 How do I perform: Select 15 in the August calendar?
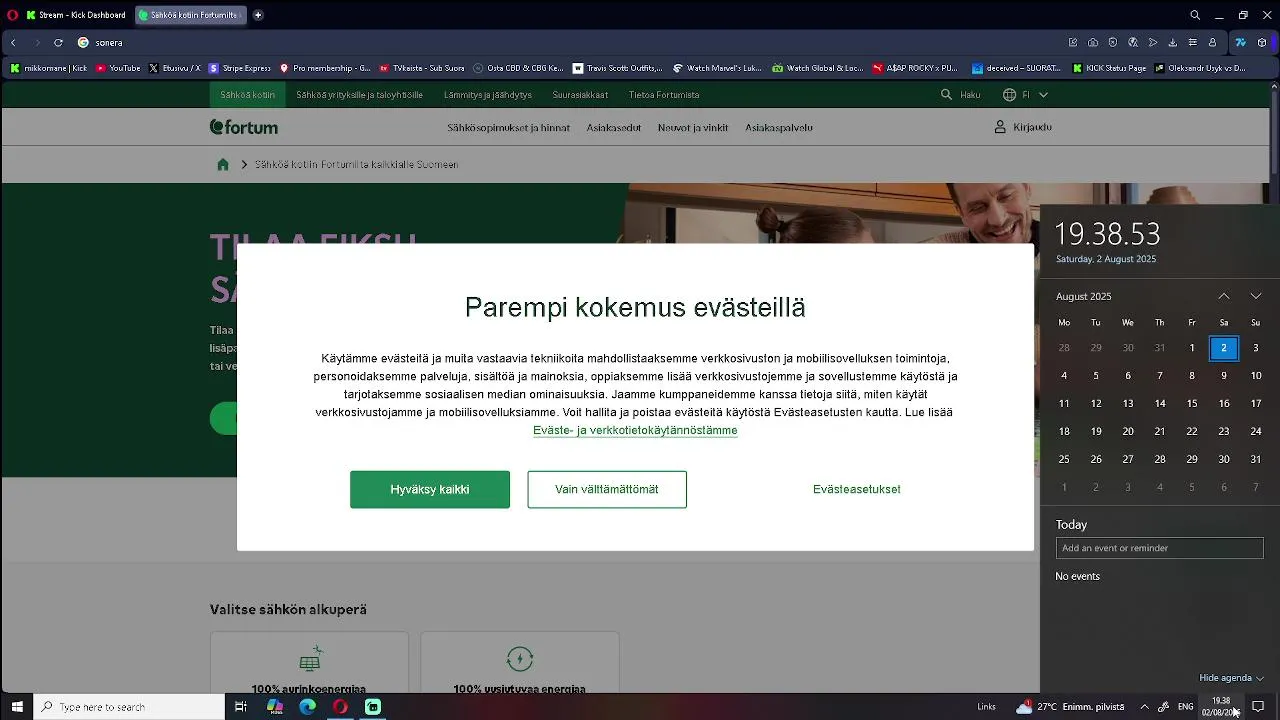(1192, 403)
